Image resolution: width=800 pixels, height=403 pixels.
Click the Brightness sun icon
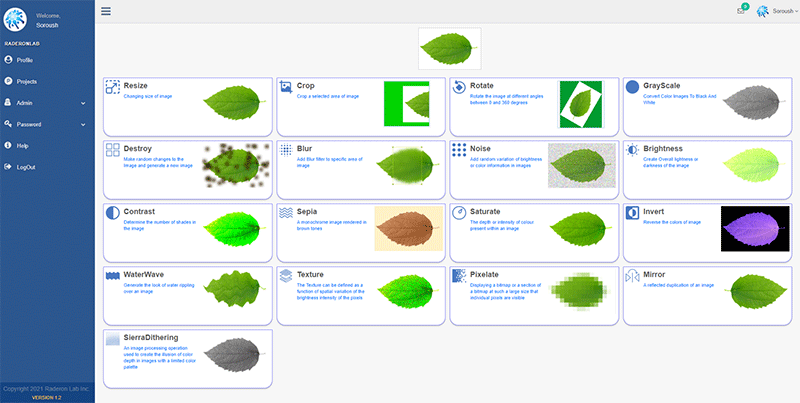[x=632, y=150]
